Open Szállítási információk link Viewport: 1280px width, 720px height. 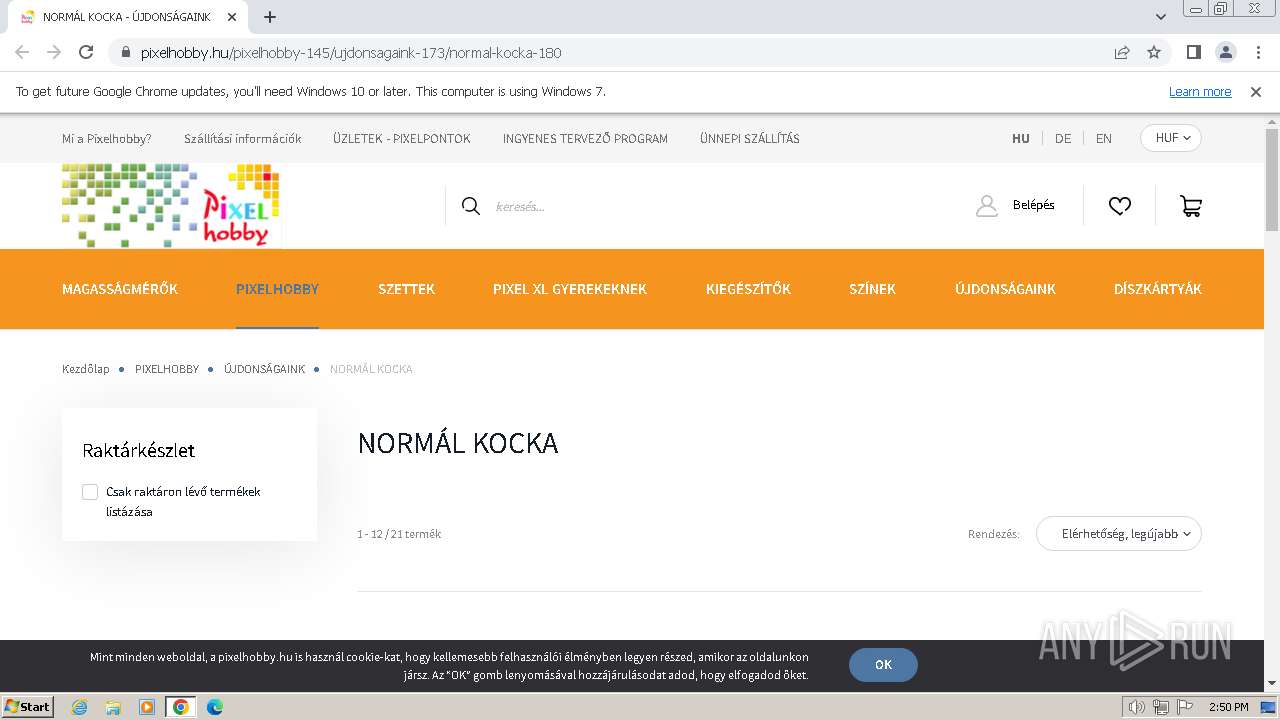pos(243,139)
